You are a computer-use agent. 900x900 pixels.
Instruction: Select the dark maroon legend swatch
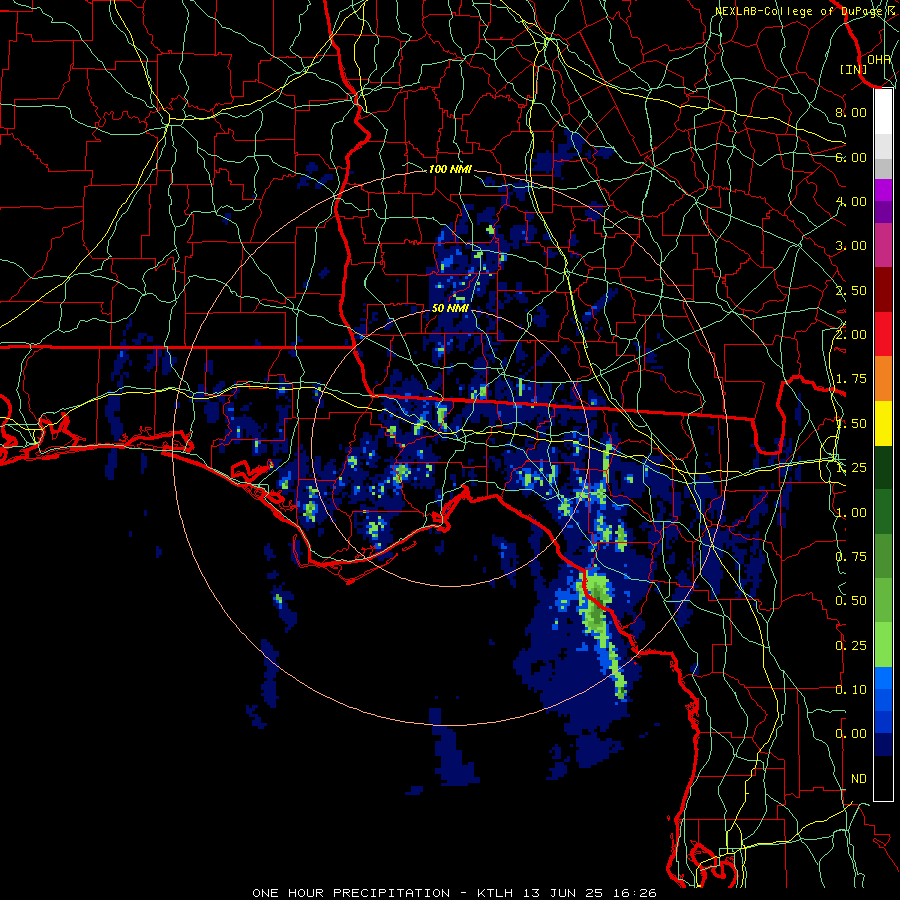point(883,290)
